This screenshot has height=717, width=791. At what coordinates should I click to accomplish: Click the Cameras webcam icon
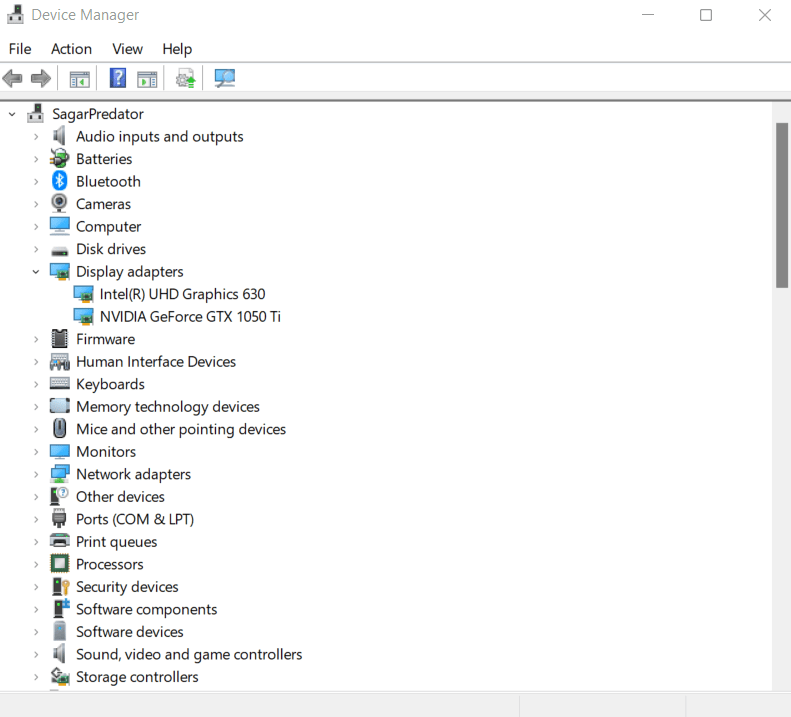pyautogui.click(x=60, y=203)
